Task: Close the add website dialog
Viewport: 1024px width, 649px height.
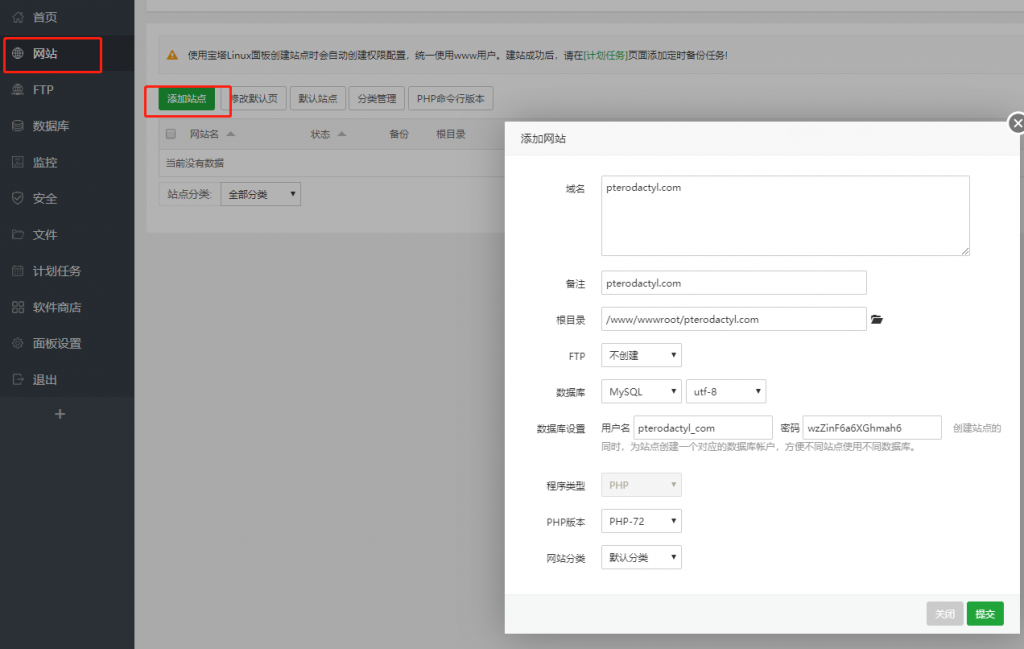Action: pyautogui.click(x=1017, y=123)
